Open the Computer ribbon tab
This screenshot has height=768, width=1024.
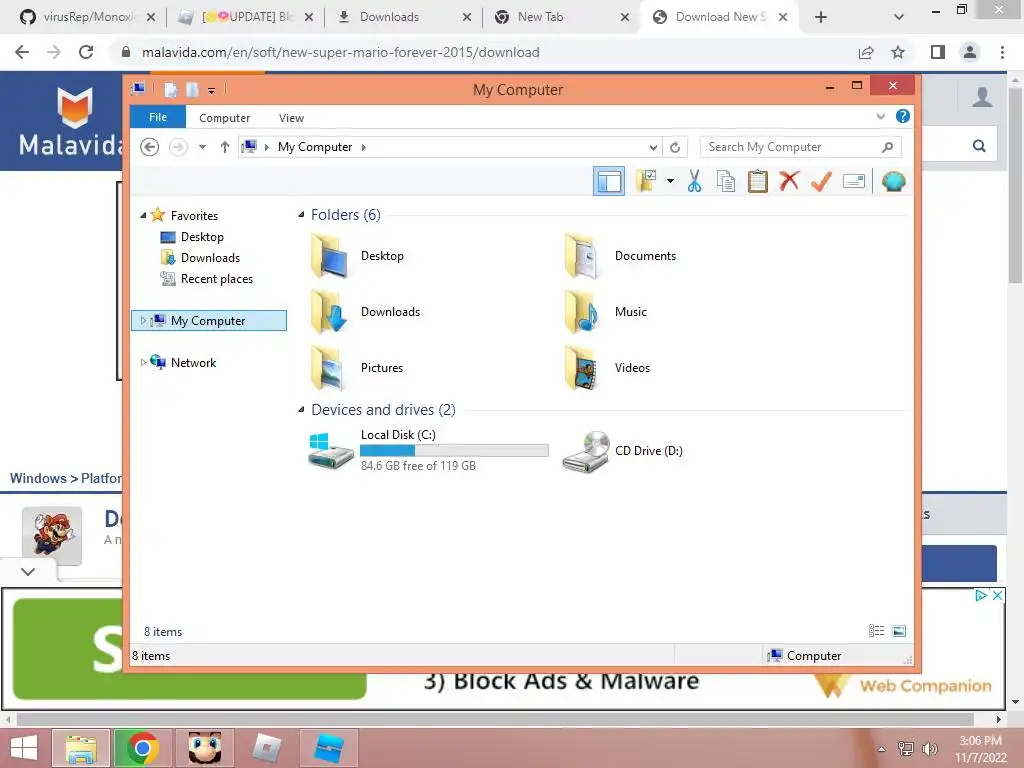(224, 118)
